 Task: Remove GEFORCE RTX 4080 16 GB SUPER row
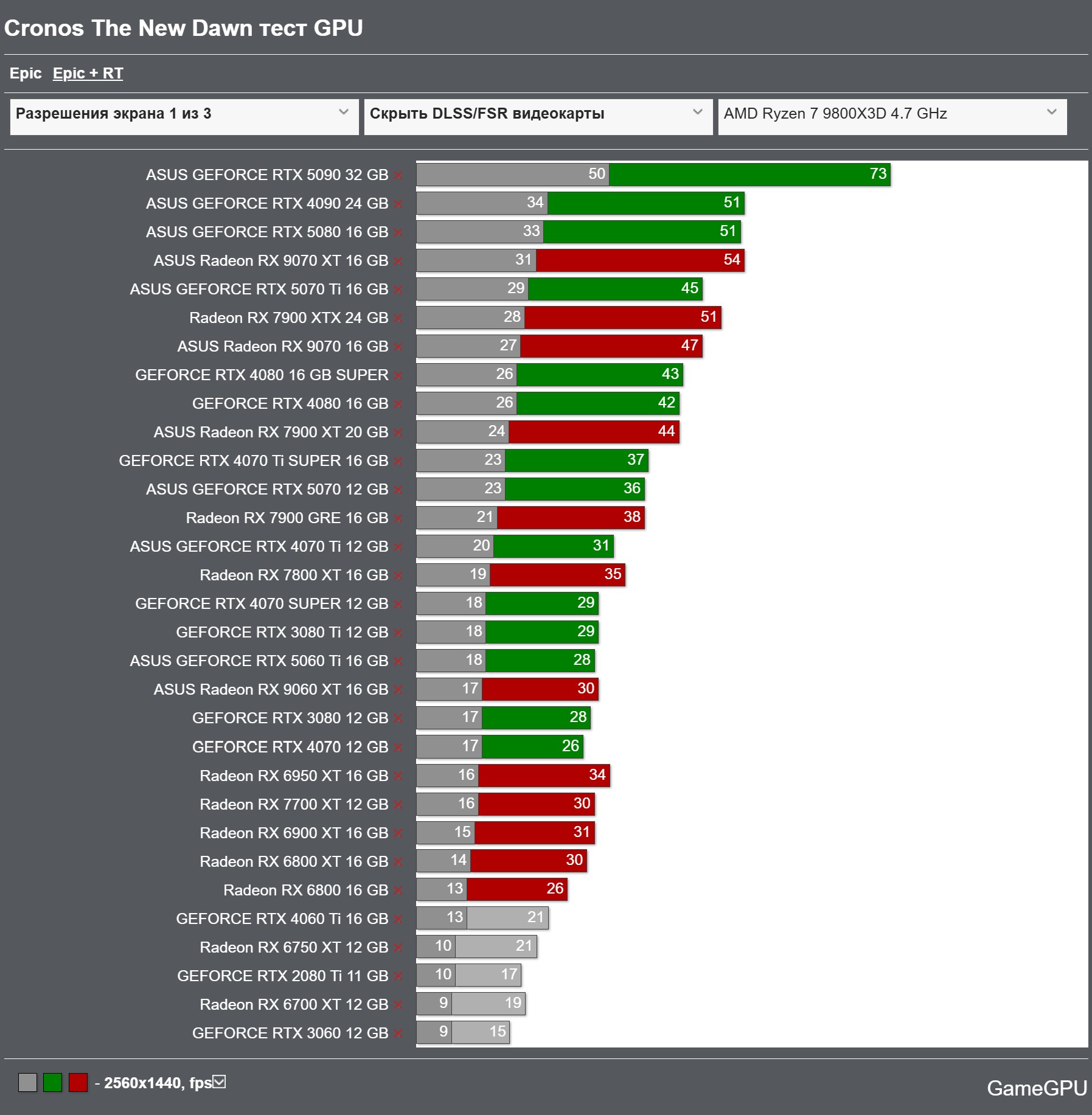tap(398, 375)
